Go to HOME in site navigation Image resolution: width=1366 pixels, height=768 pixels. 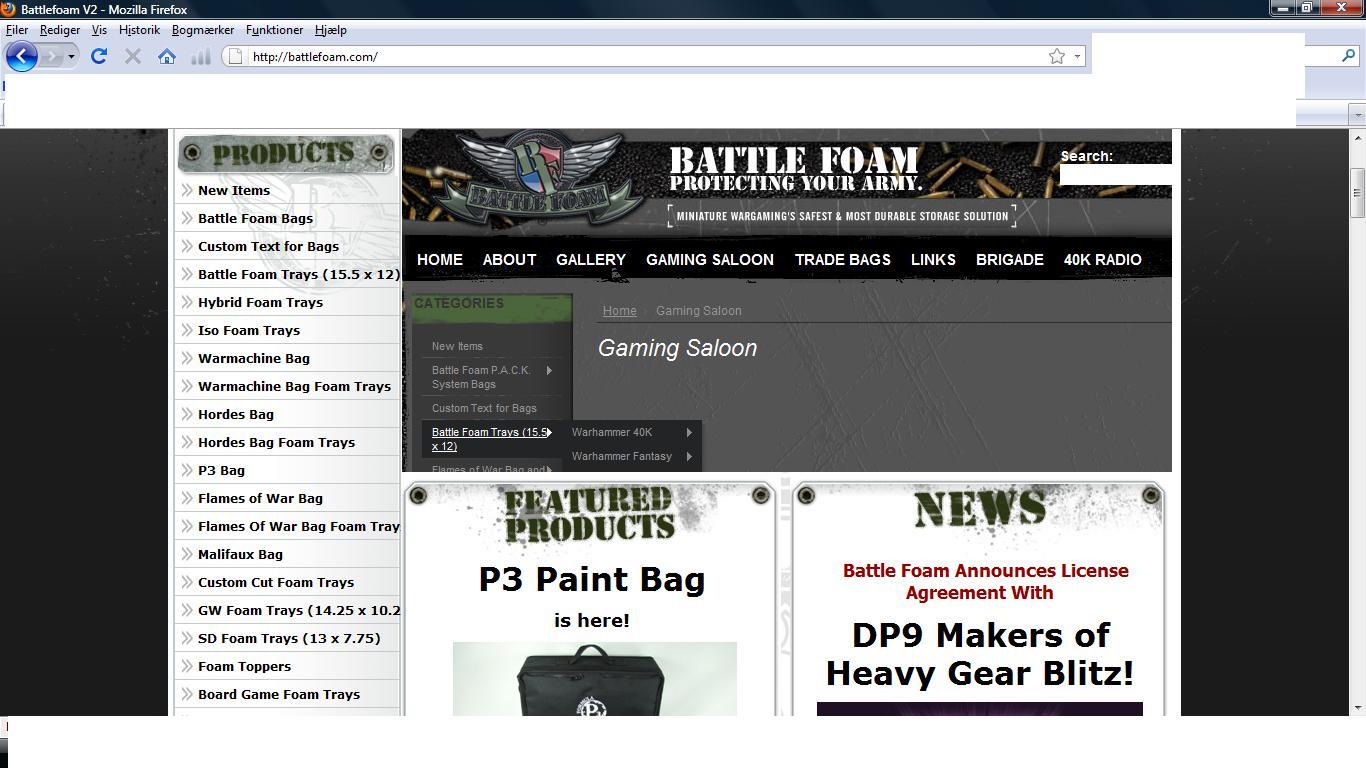point(440,260)
